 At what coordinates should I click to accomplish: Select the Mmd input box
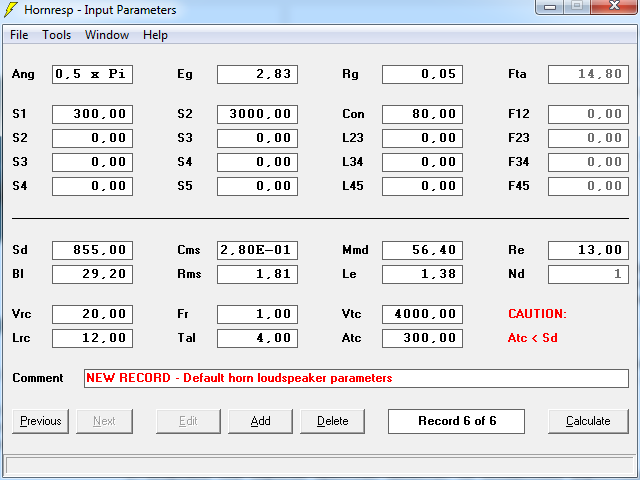pyautogui.click(x=422, y=250)
